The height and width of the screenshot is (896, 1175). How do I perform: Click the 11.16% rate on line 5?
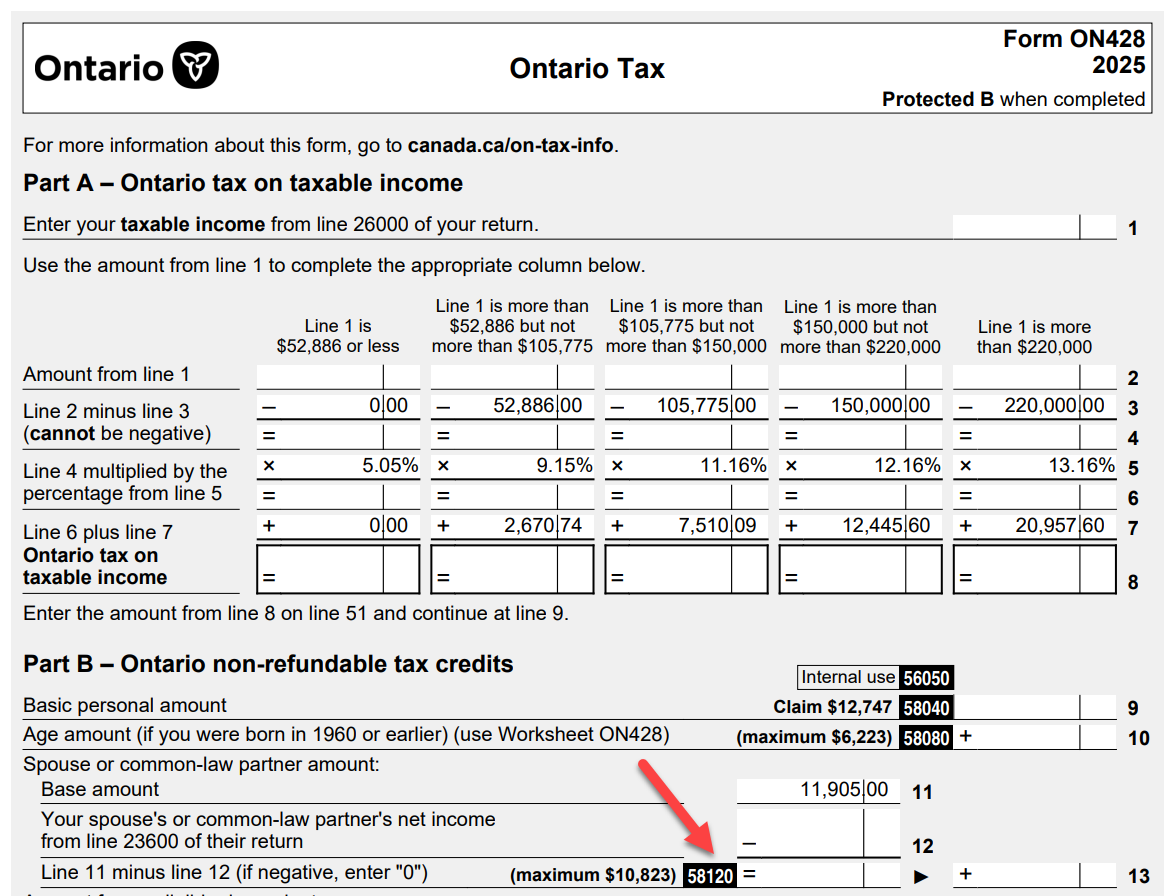[733, 466]
